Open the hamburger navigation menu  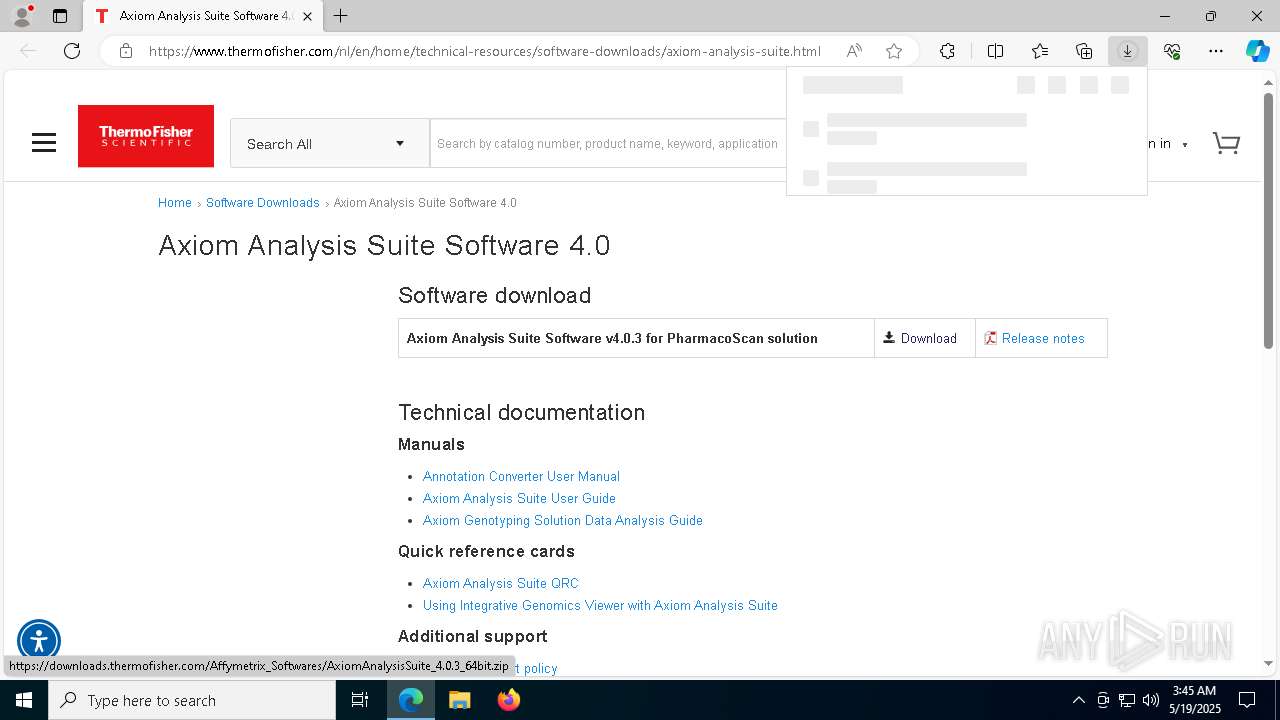[x=44, y=143]
